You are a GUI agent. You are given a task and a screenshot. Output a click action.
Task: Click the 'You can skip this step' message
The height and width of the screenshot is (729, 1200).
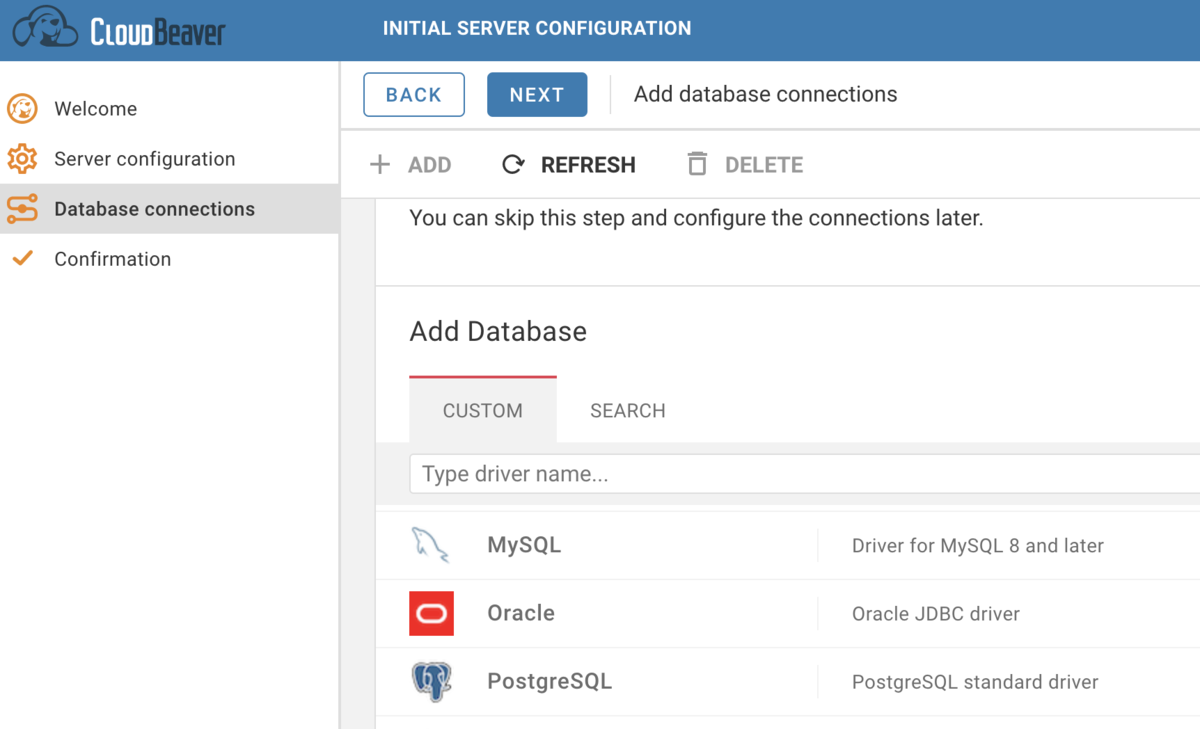[x=697, y=218]
